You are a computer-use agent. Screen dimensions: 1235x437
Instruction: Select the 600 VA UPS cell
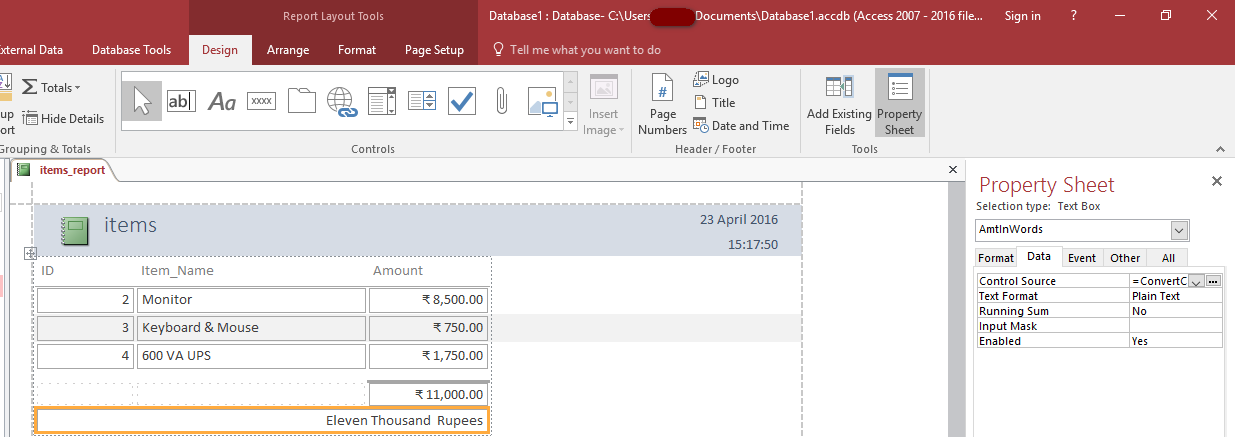click(x=251, y=355)
